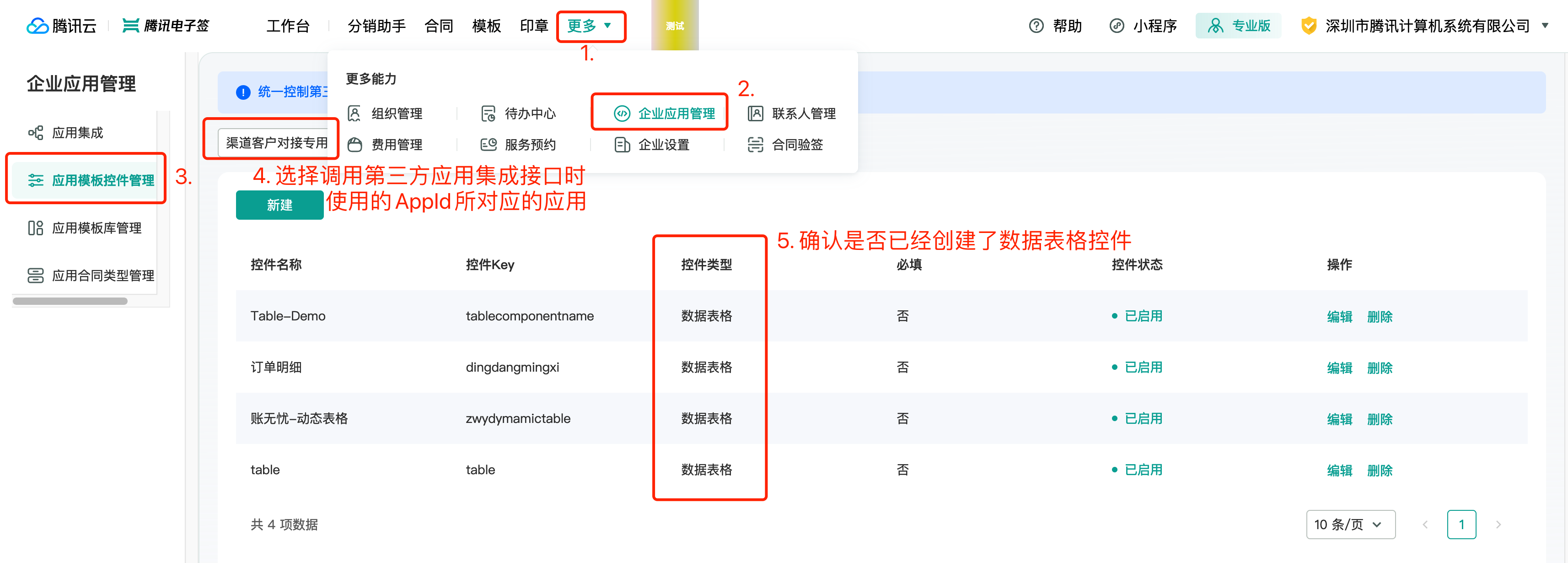The image size is (1568, 563).
Task: Click the dingdangmingxi key cell
Action: 512,367
